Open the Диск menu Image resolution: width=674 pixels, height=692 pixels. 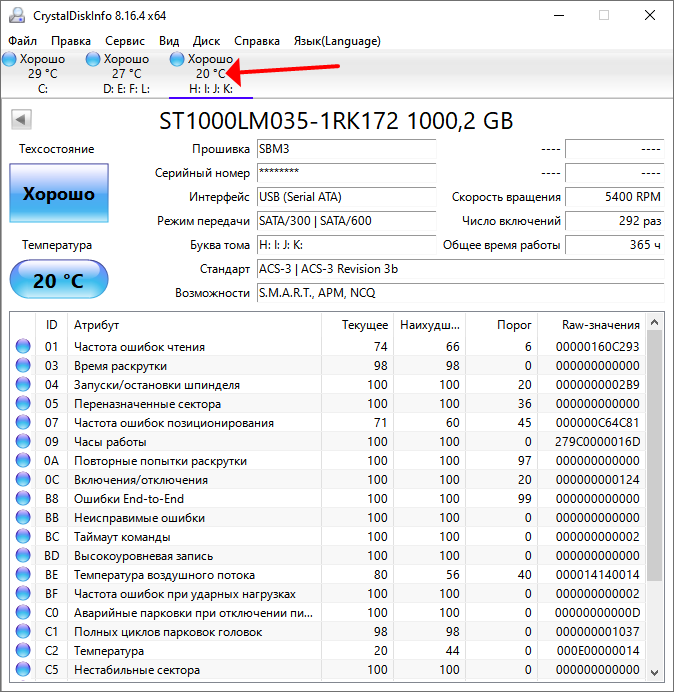point(206,41)
